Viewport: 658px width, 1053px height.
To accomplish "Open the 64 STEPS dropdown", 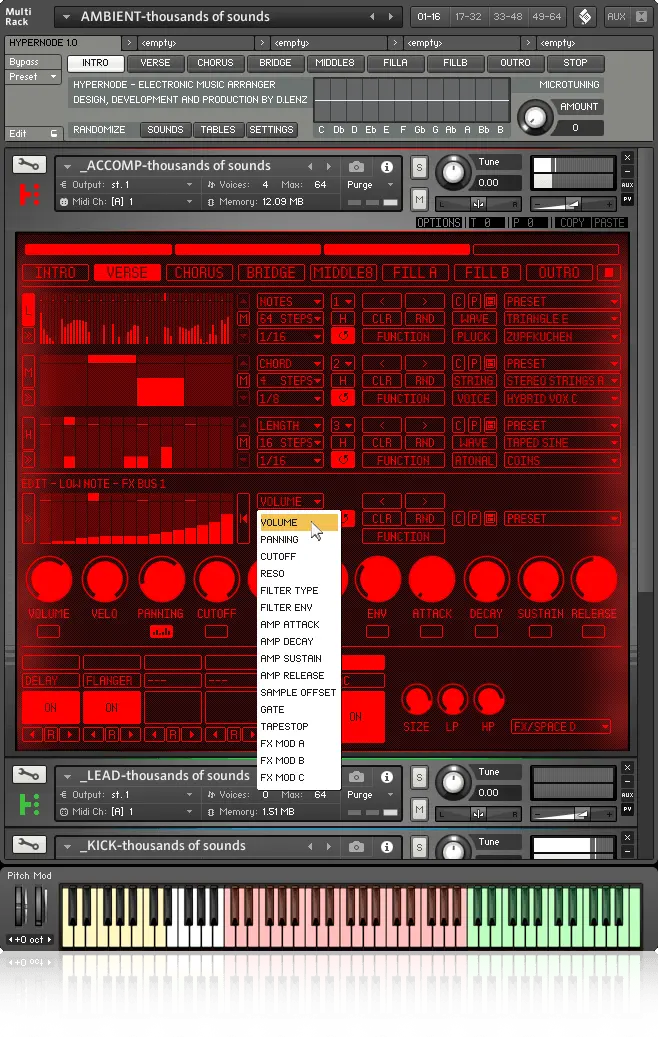I will [x=290, y=318].
